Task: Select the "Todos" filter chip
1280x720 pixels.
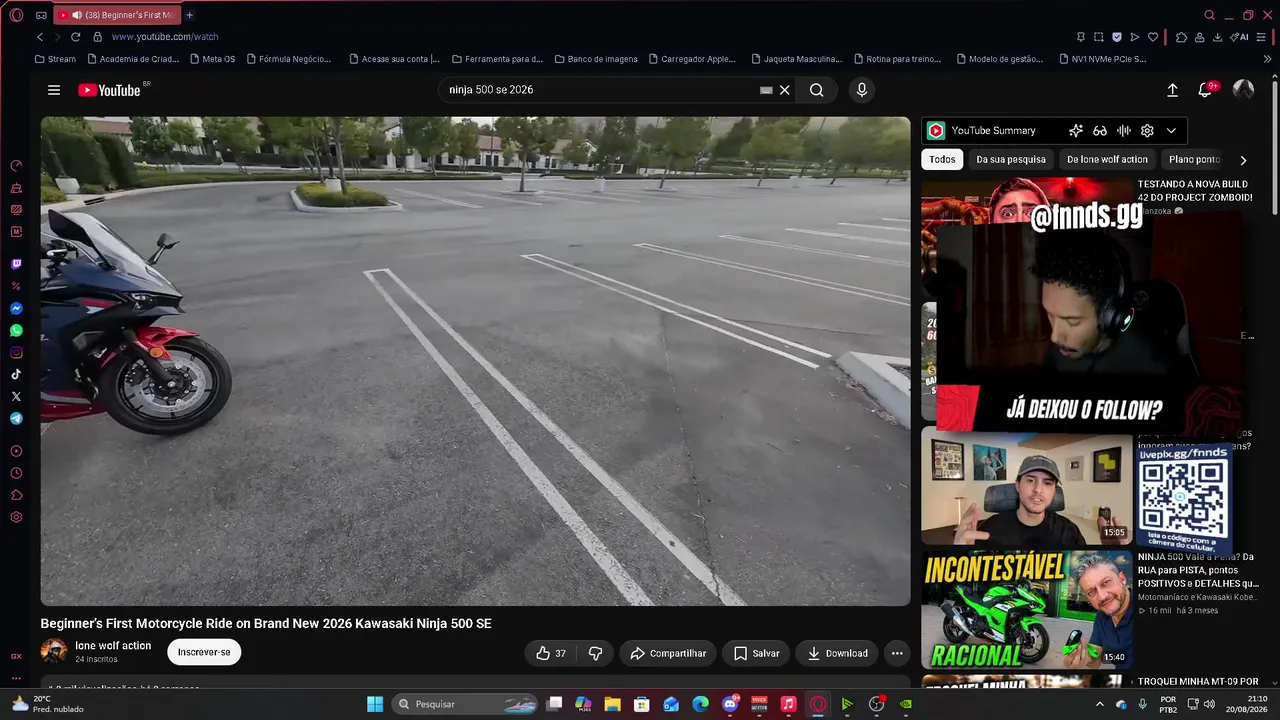Action: click(942, 160)
